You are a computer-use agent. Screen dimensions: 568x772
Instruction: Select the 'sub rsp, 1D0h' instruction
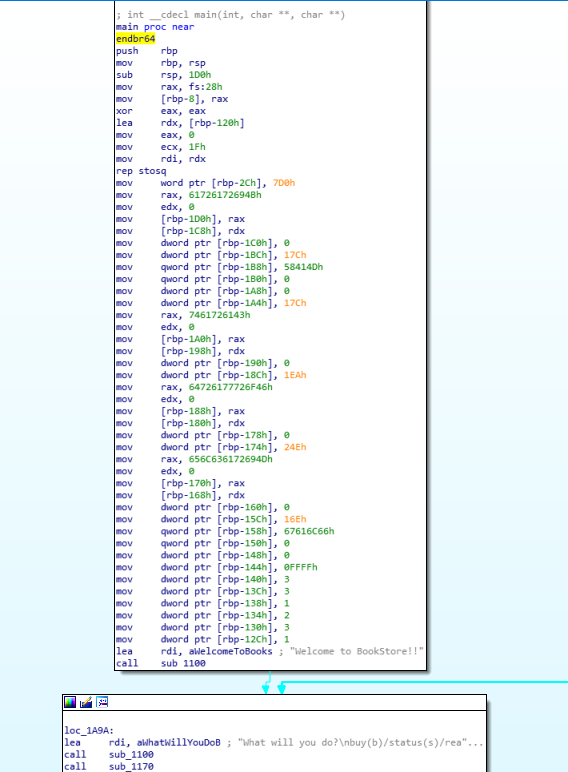163,75
